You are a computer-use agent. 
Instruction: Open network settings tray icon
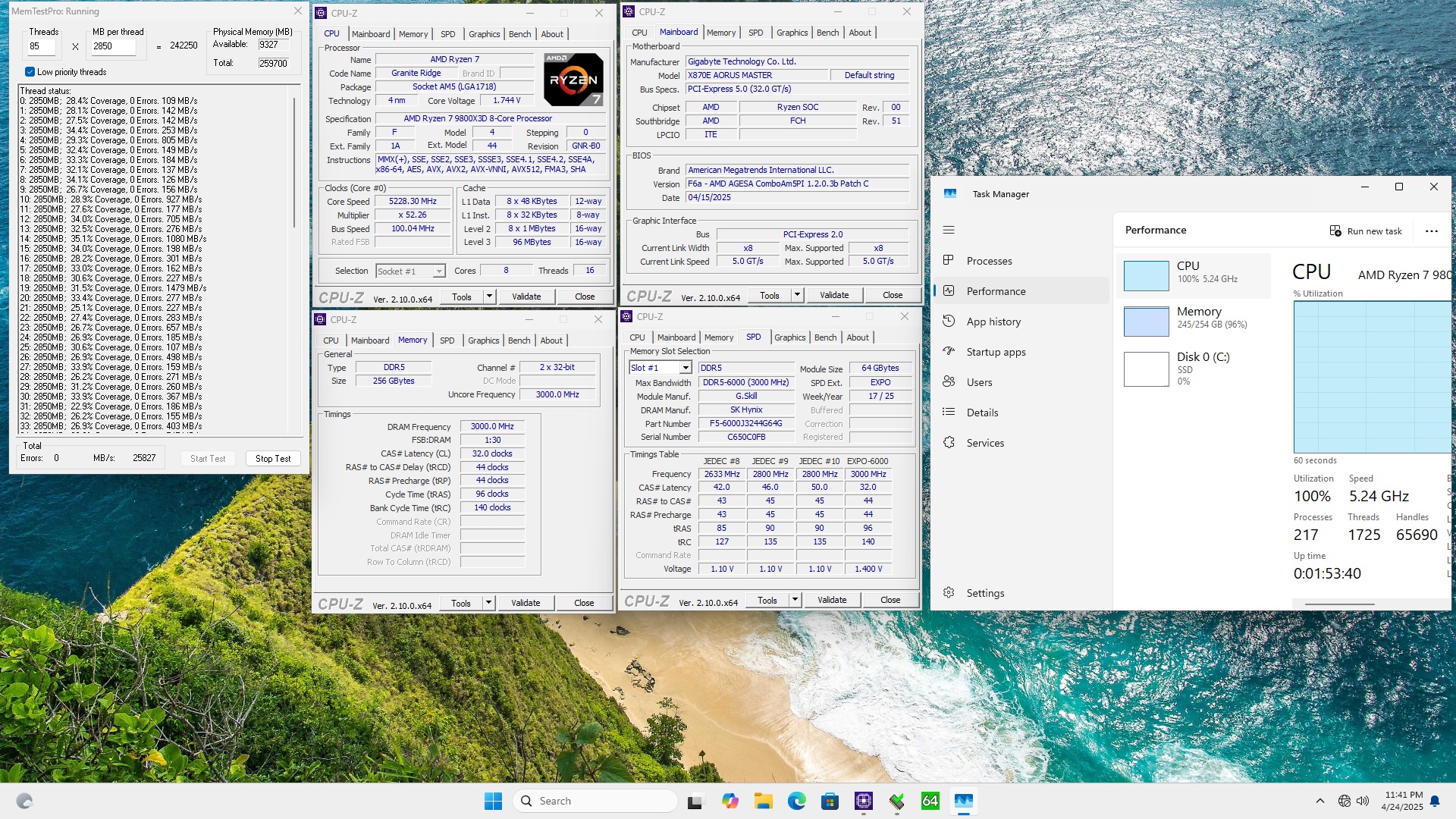pyautogui.click(x=1344, y=801)
